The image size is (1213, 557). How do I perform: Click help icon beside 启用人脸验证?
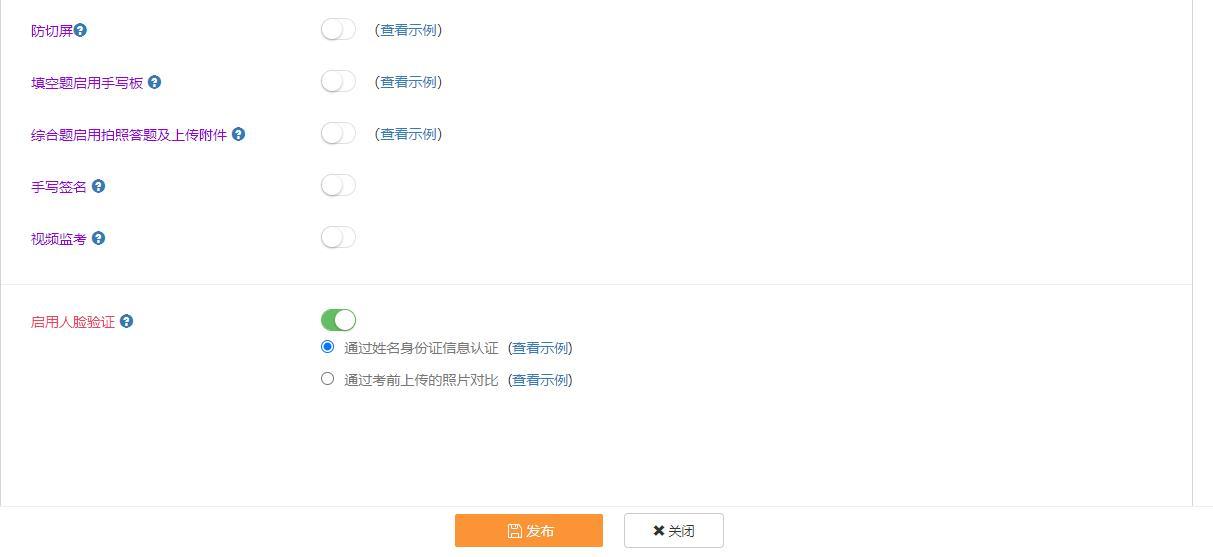[126, 321]
